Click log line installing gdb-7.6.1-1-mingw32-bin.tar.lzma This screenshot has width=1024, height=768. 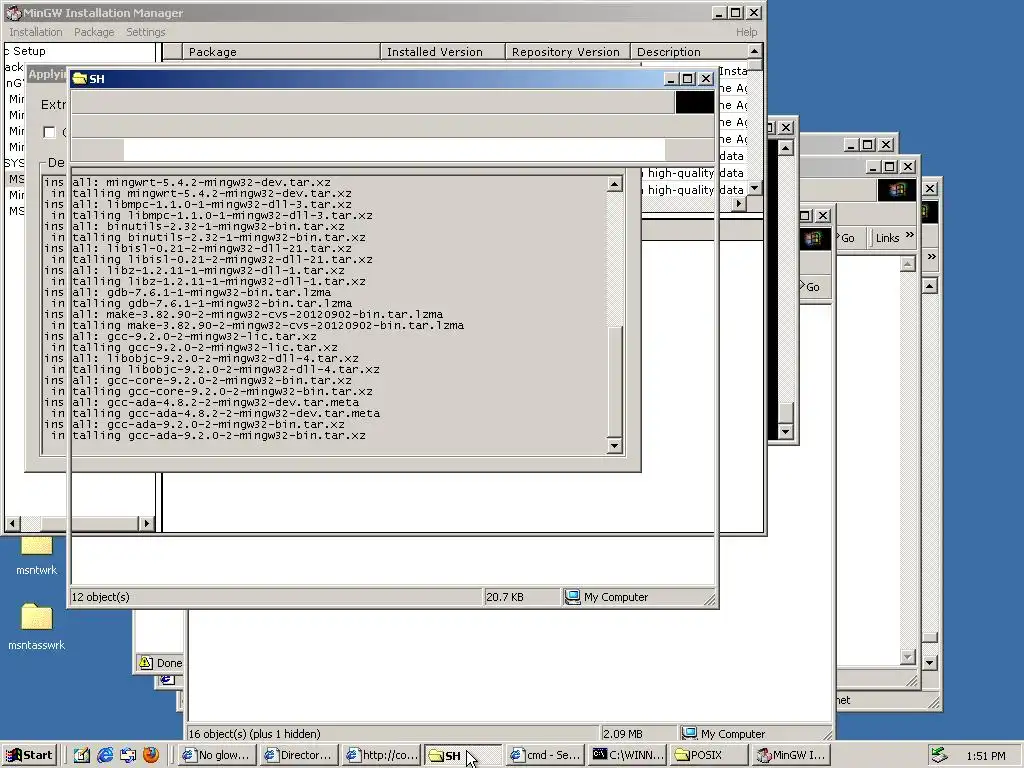[x=202, y=304]
